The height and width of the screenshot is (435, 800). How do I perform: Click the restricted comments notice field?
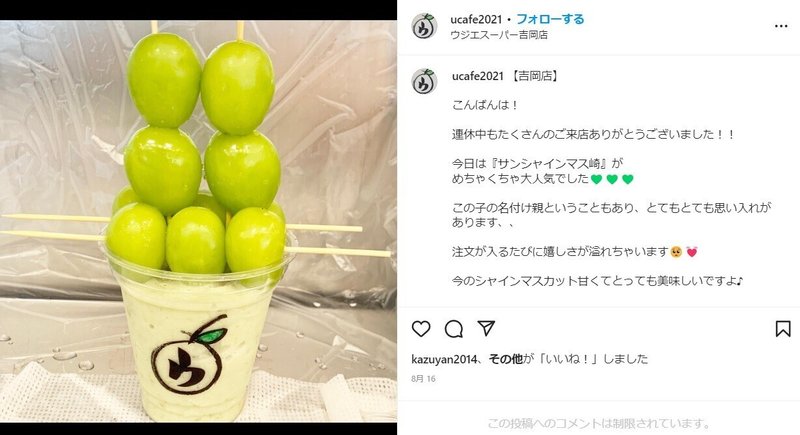coord(599,423)
